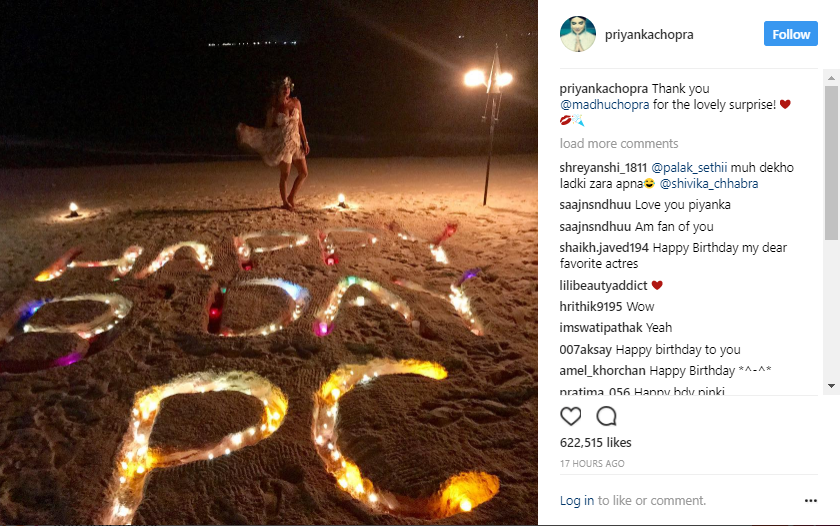Click the comments scrollbar thumb
This screenshot has width=840, height=526.
pyautogui.click(x=831, y=162)
